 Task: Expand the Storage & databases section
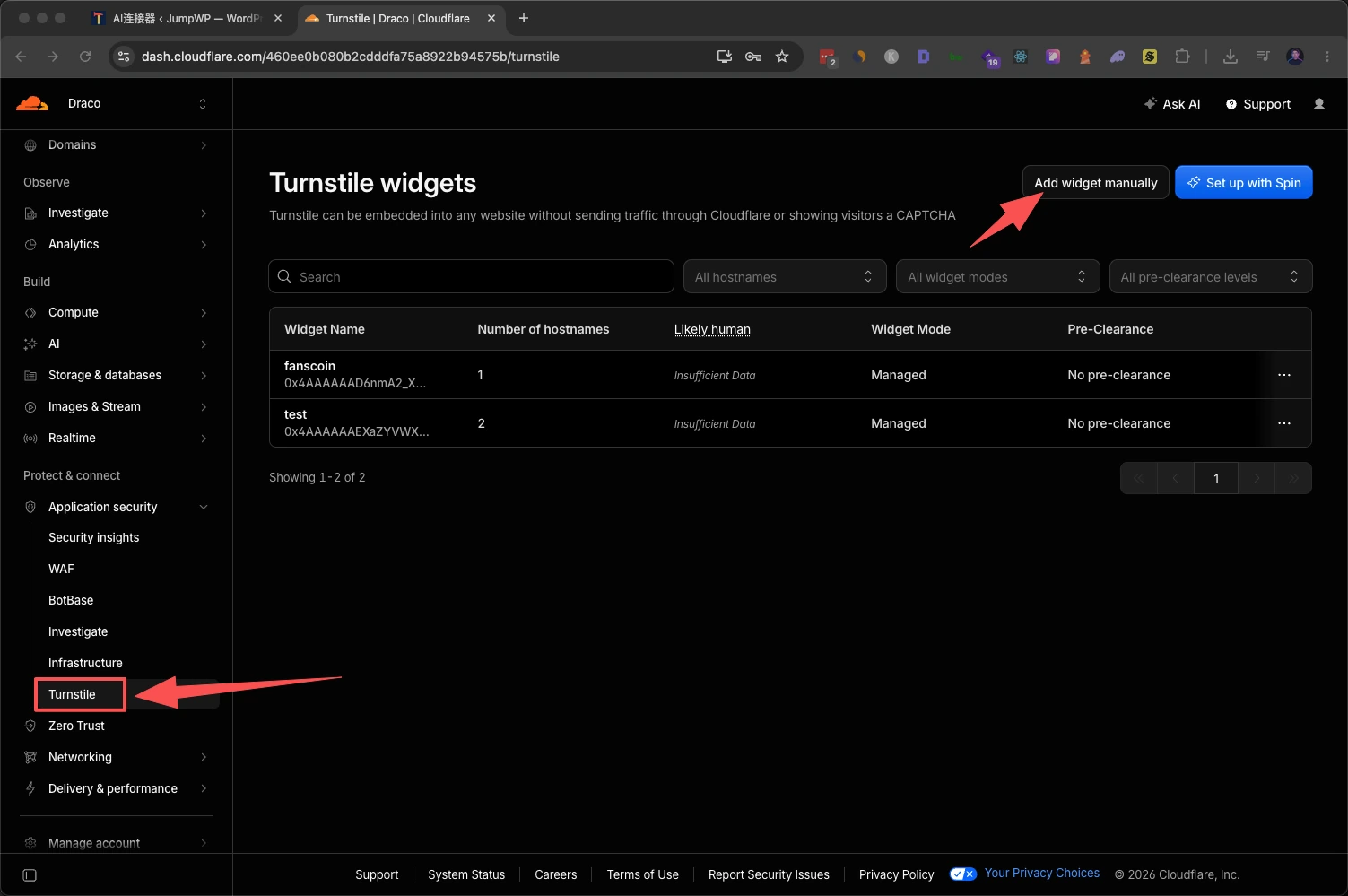[x=117, y=376]
